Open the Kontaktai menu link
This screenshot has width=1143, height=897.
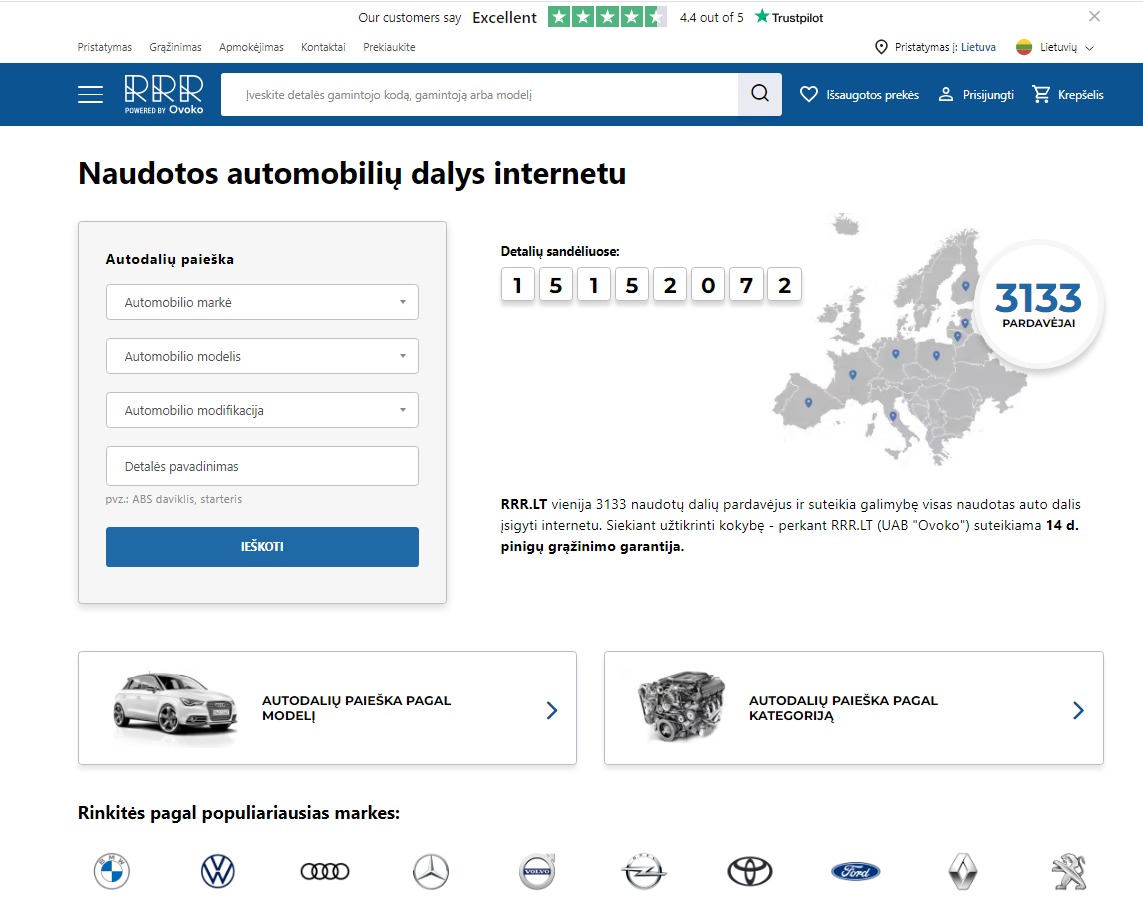point(323,47)
